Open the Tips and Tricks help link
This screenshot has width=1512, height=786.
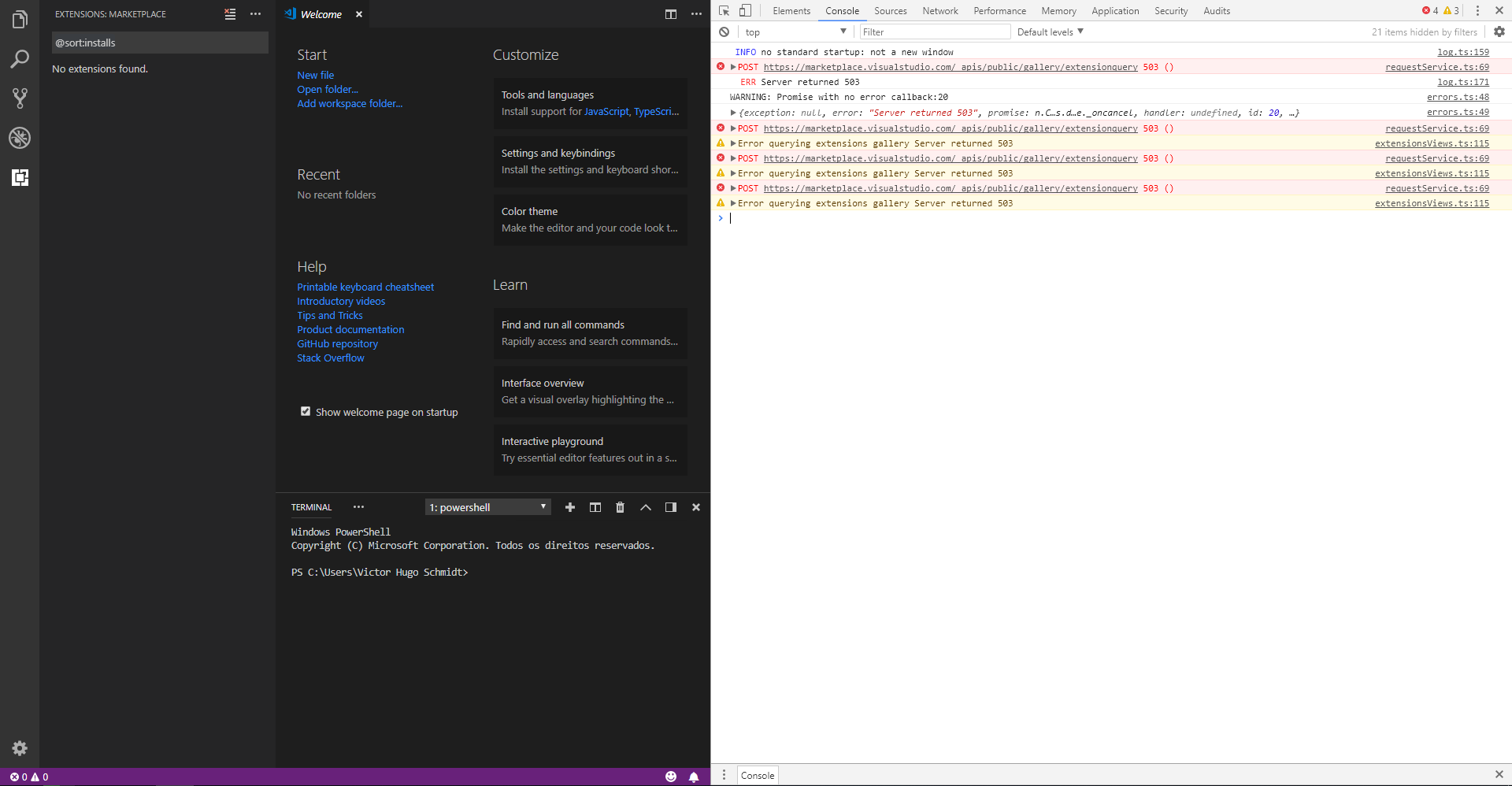click(x=330, y=315)
